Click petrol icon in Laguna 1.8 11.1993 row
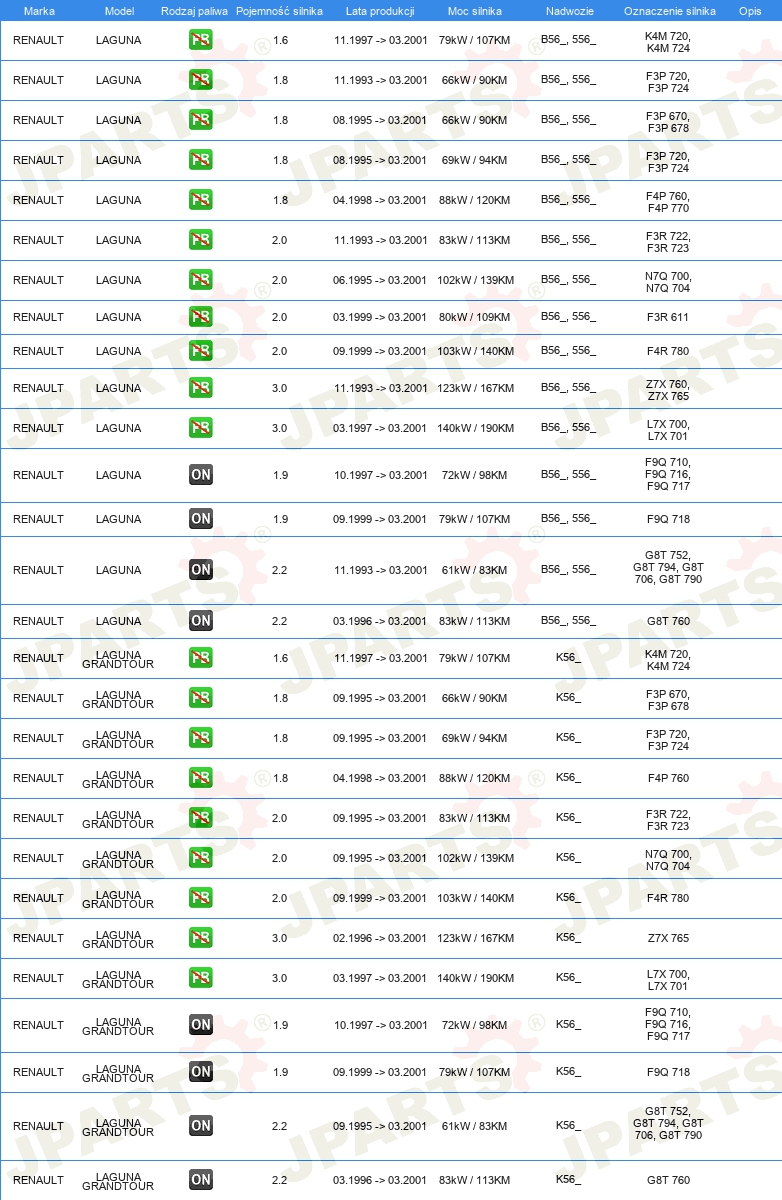Image resolution: width=782 pixels, height=1200 pixels. [200, 80]
